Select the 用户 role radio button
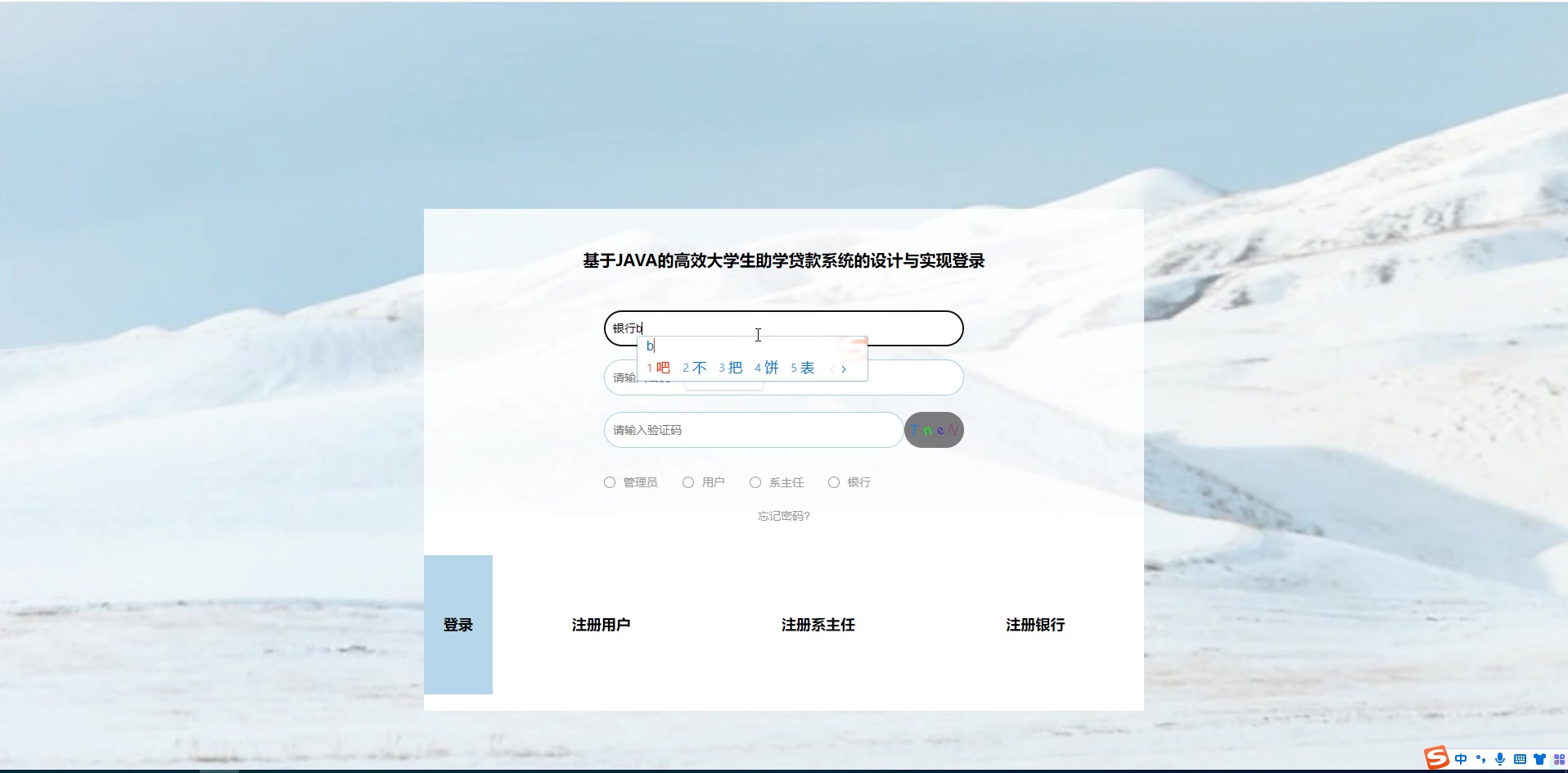 (x=688, y=482)
